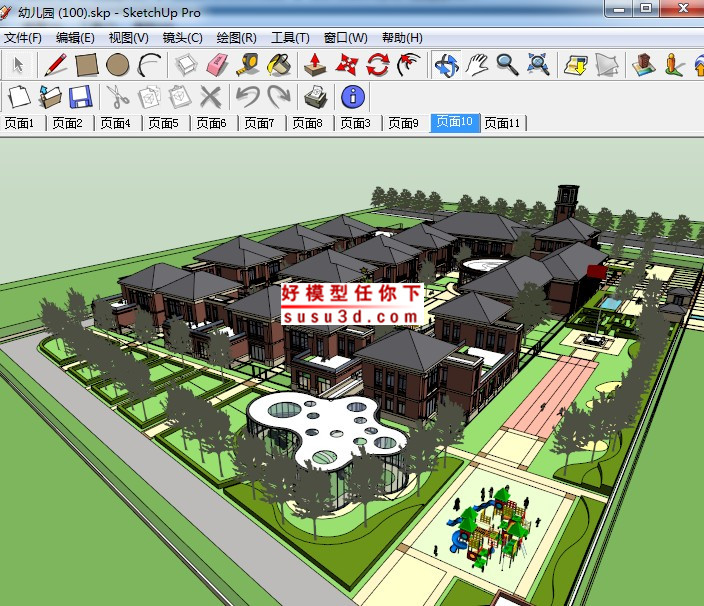Select the Rotate tool
Screen dimensions: 704x606
click(378, 65)
